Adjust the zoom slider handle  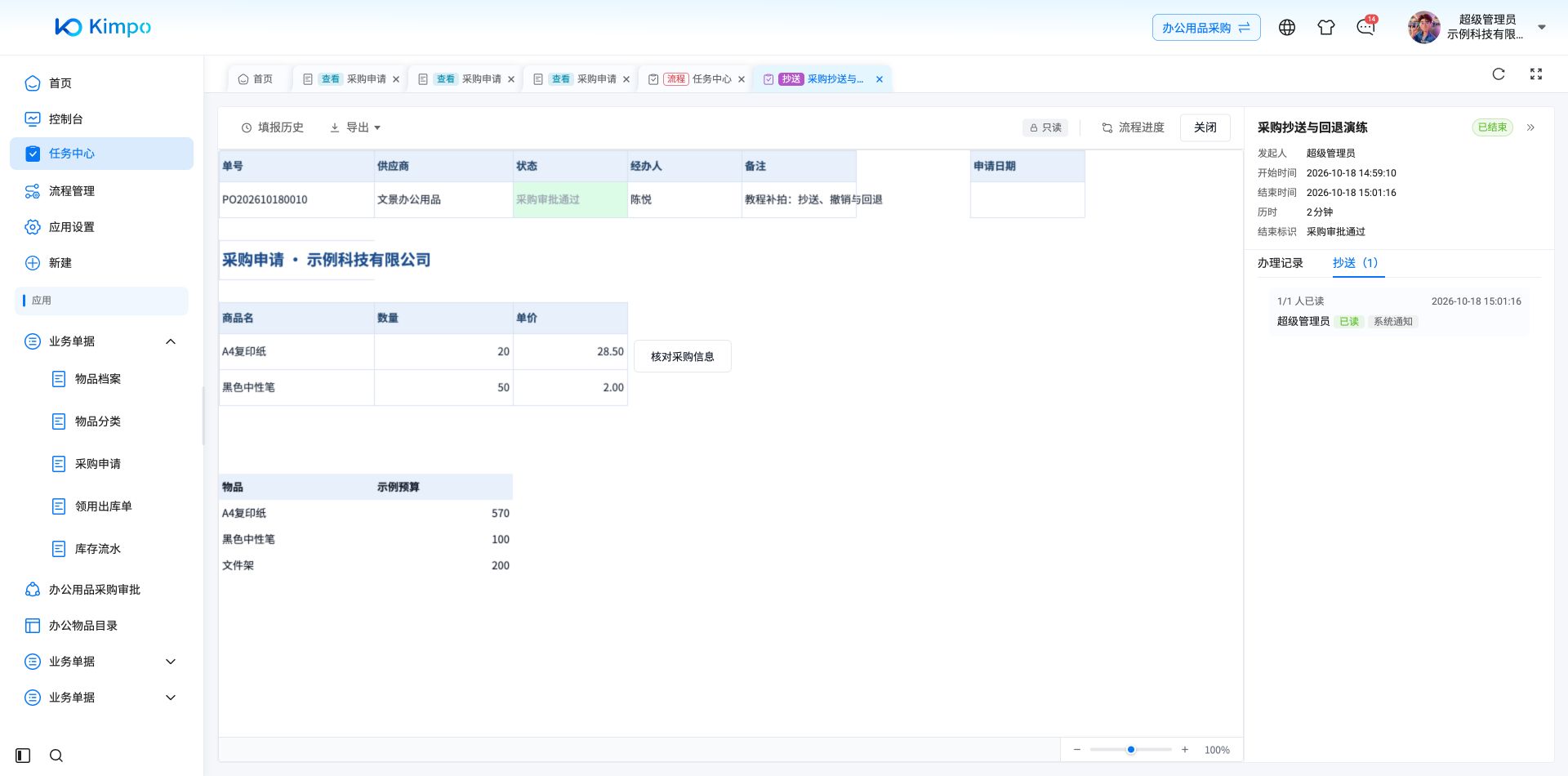coord(1131,750)
